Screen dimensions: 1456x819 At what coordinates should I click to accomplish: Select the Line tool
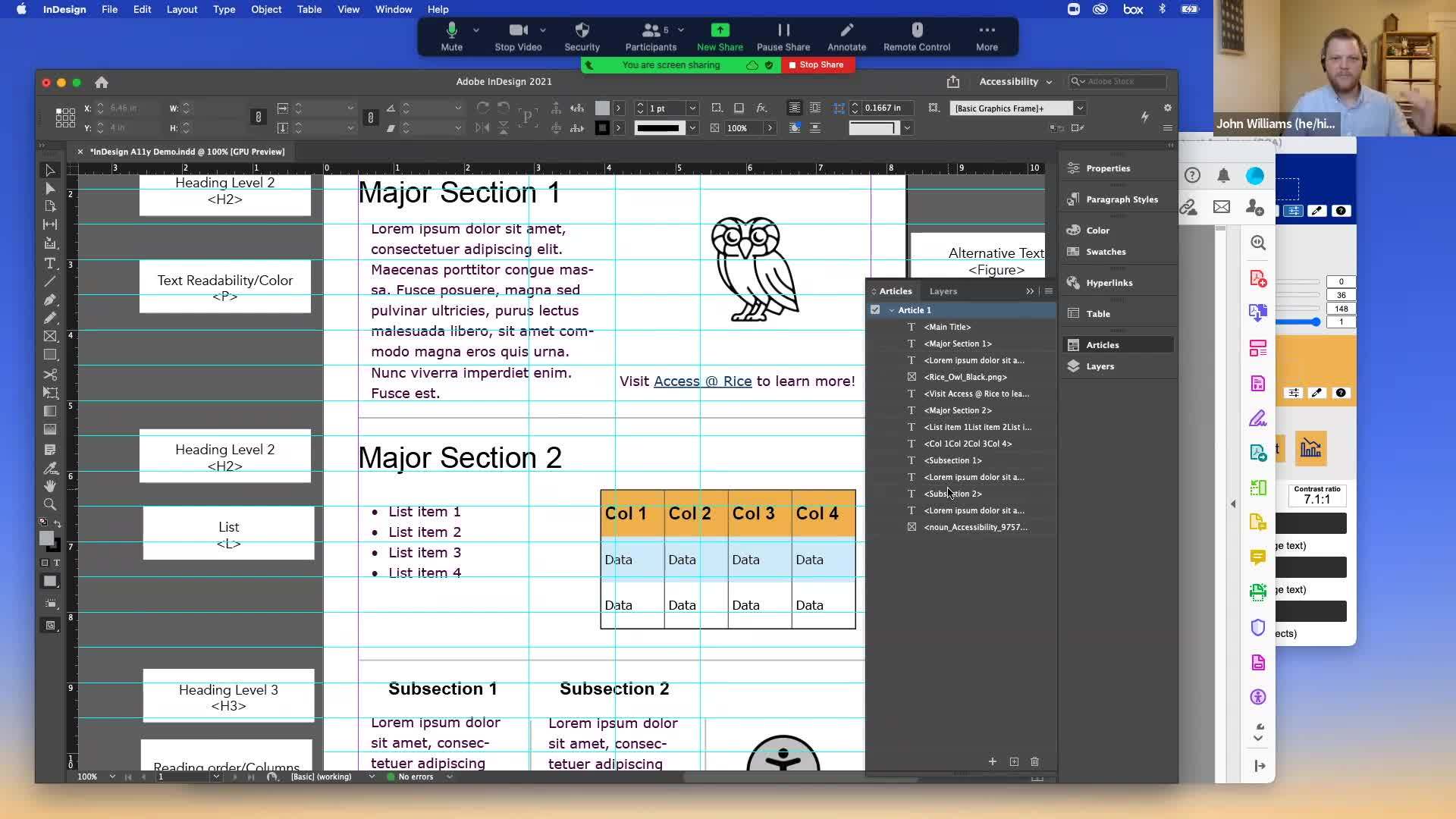click(x=50, y=281)
